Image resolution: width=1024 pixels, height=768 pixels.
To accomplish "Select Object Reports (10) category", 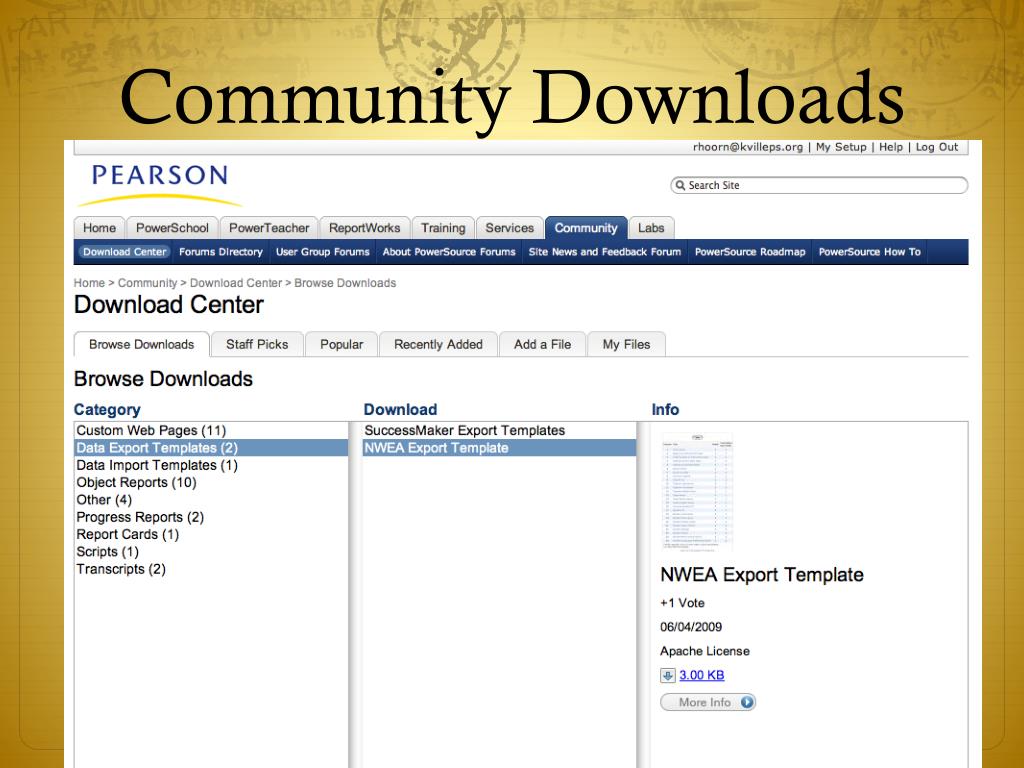I will (211, 483).
